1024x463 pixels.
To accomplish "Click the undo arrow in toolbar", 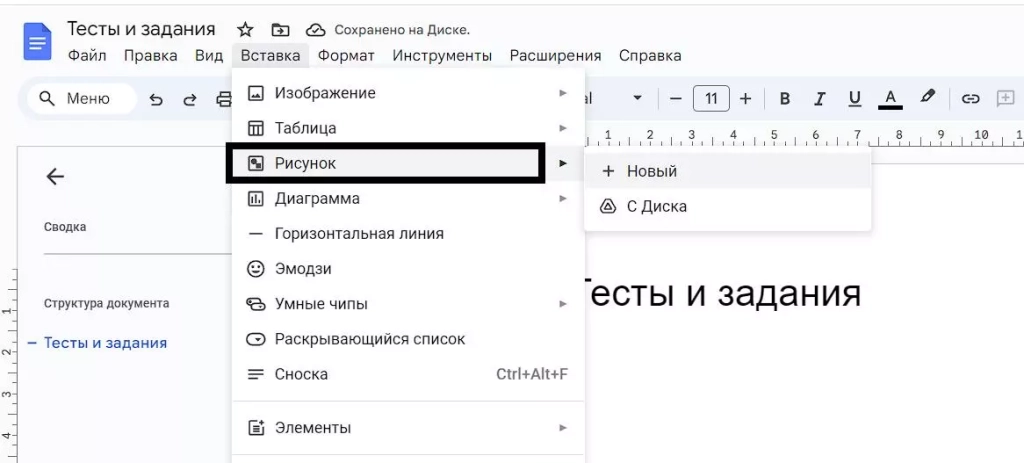I will [x=155, y=99].
